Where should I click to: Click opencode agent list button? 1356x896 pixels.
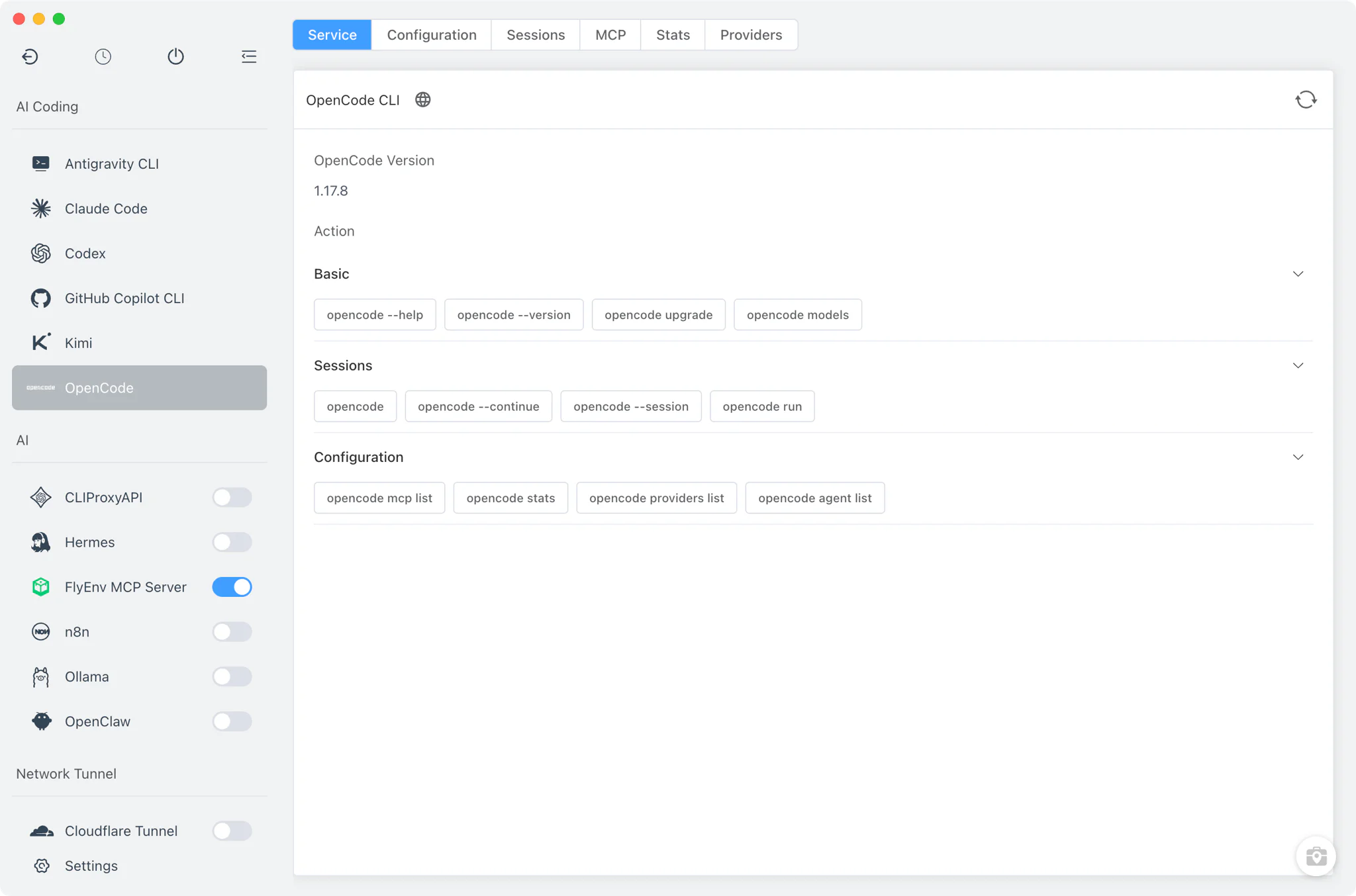[815, 498]
